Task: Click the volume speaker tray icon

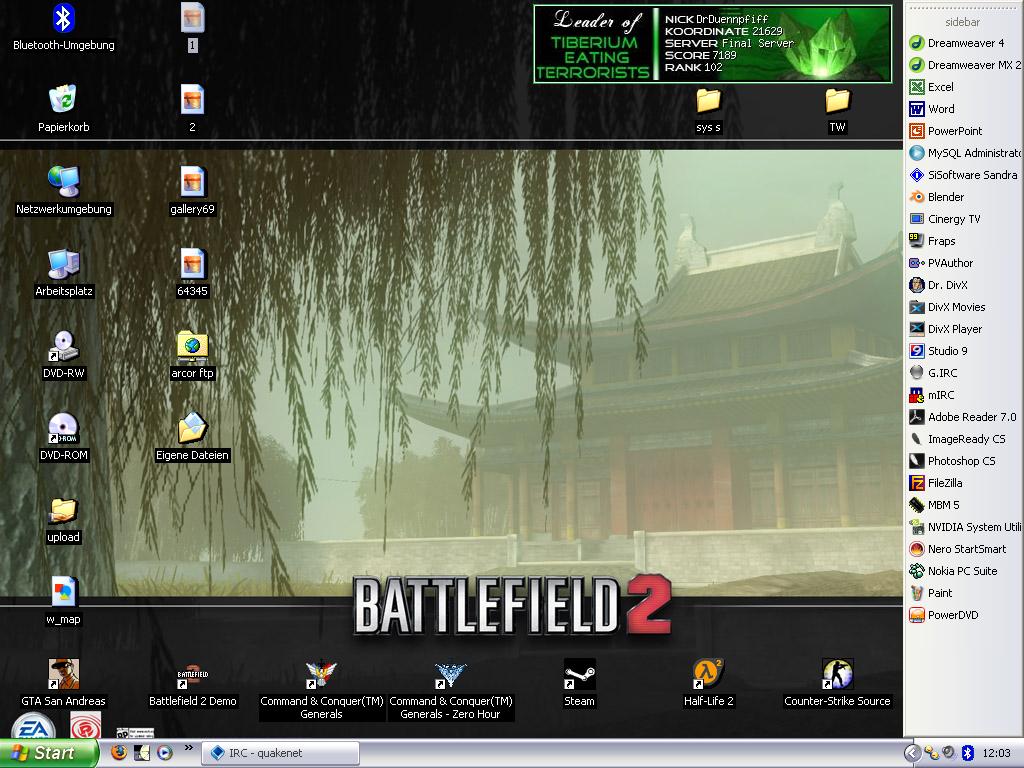Action: 949,753
